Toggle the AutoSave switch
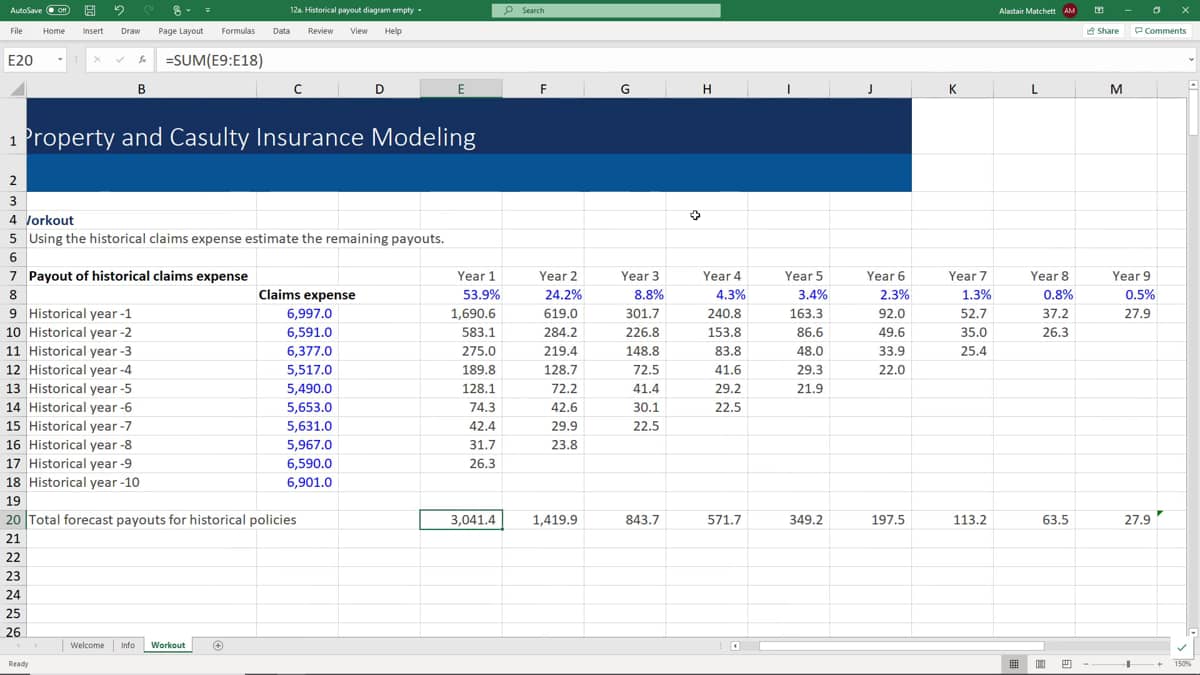Screen dimensions: 1200x675 pyautogui.click(x=57, y=11)
